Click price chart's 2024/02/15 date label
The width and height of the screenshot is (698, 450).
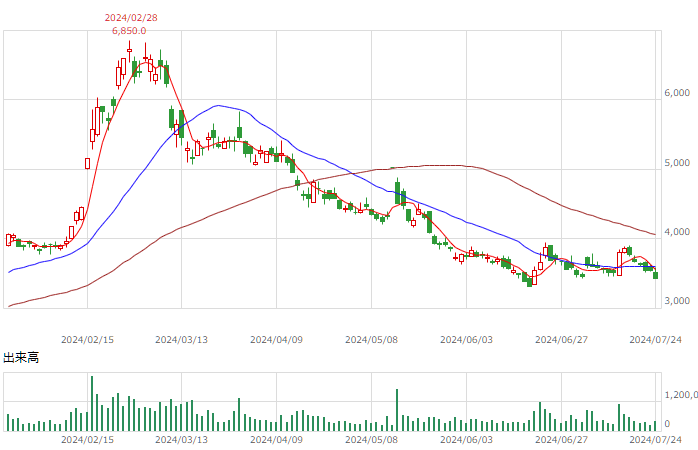pos(87,340)
